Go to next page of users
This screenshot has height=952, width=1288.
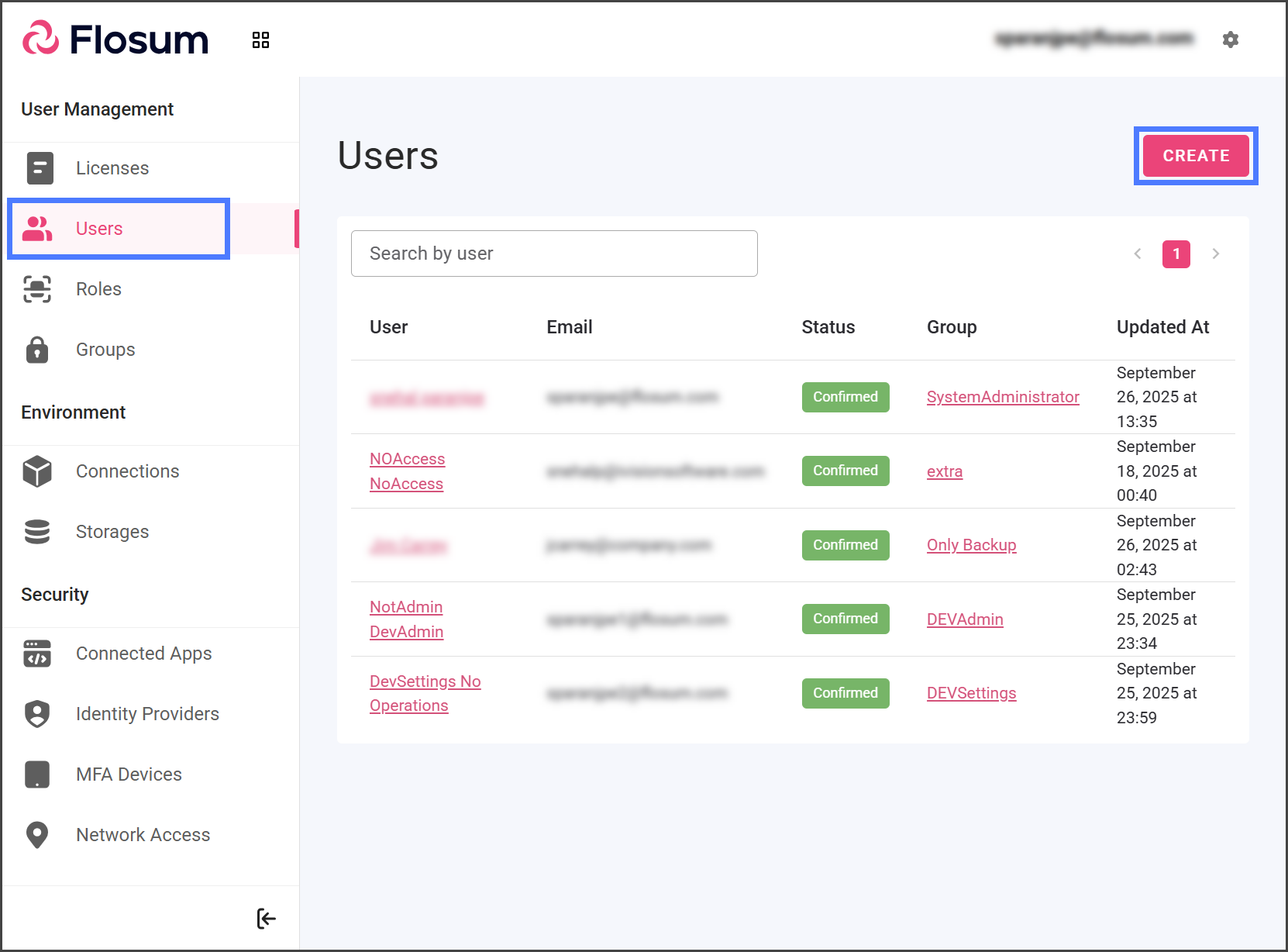[1215, 254]
